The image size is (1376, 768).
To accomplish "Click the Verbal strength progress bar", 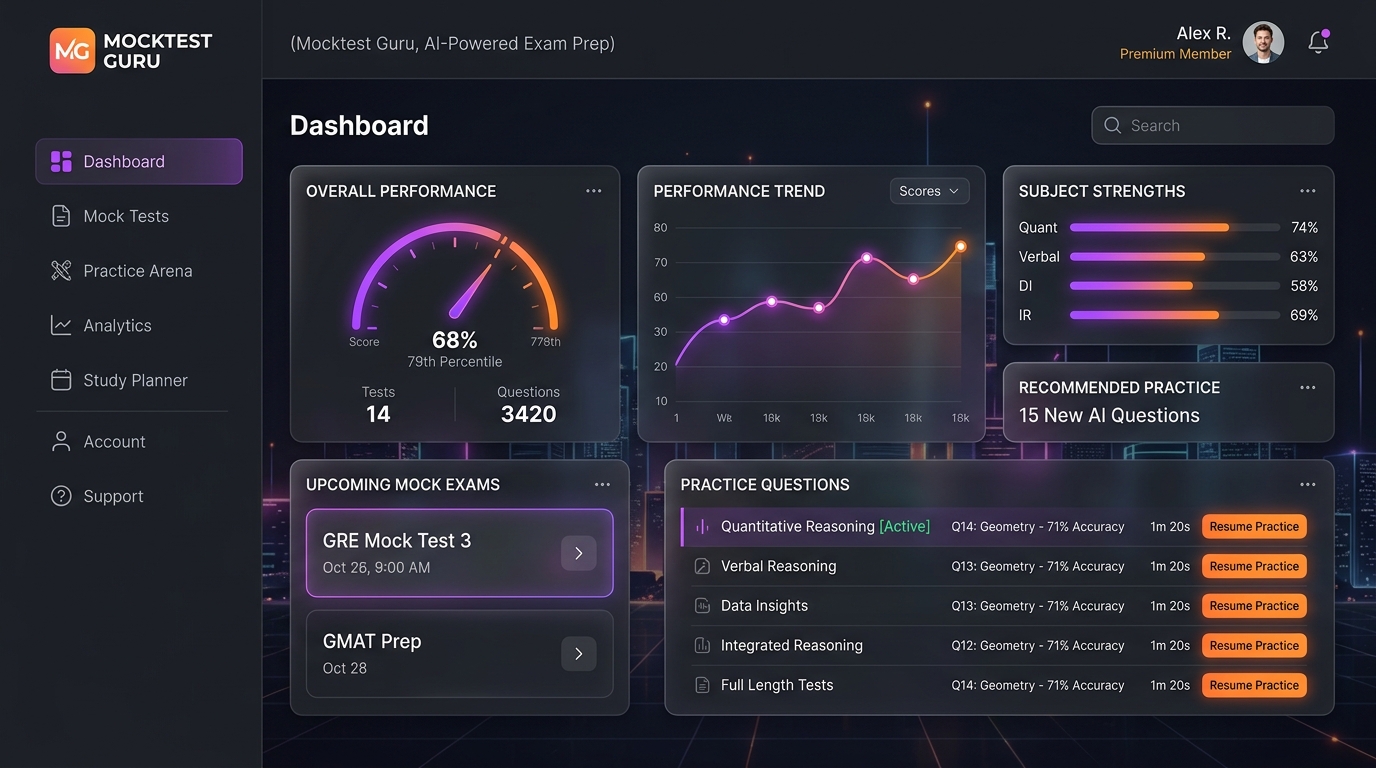I will [x=1175, y=257].
